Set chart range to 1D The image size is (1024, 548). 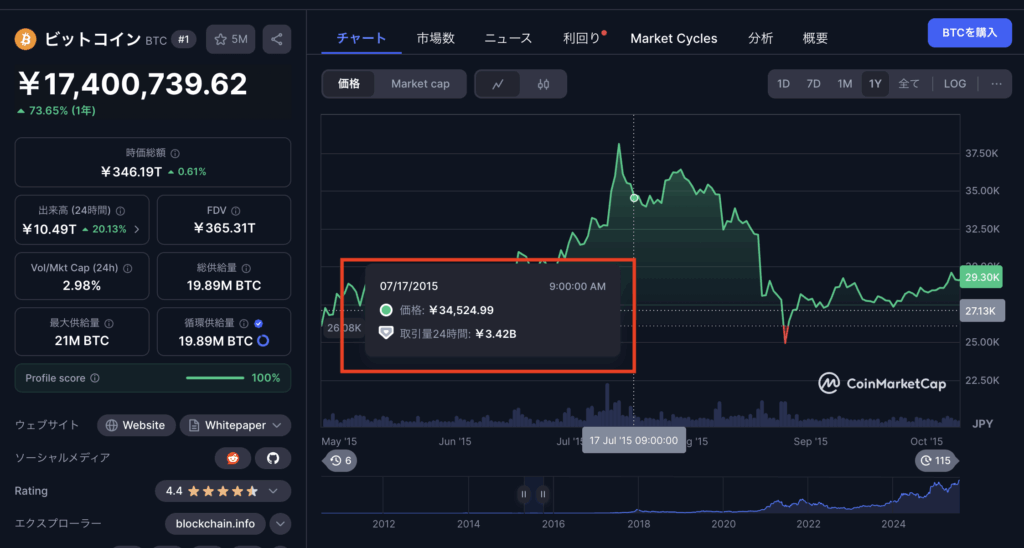[783, 84]
